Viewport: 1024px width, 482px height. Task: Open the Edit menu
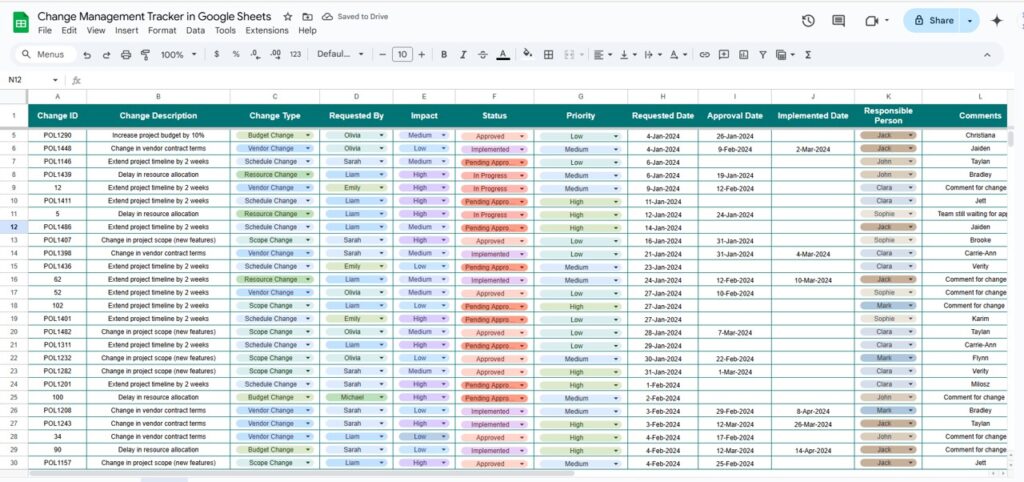pos(69,31)
